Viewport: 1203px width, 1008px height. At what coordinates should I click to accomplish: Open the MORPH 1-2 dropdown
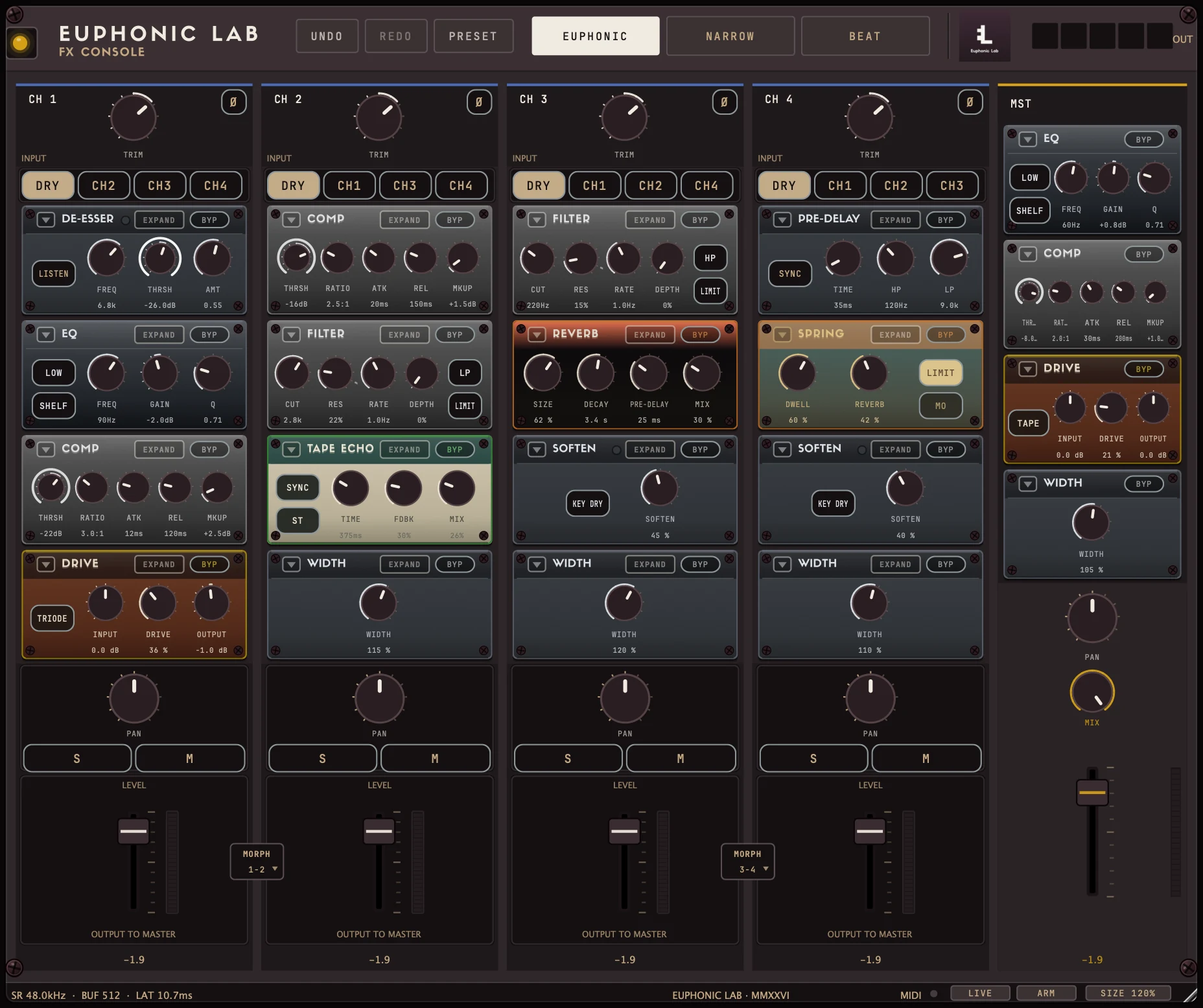point(257,861)
